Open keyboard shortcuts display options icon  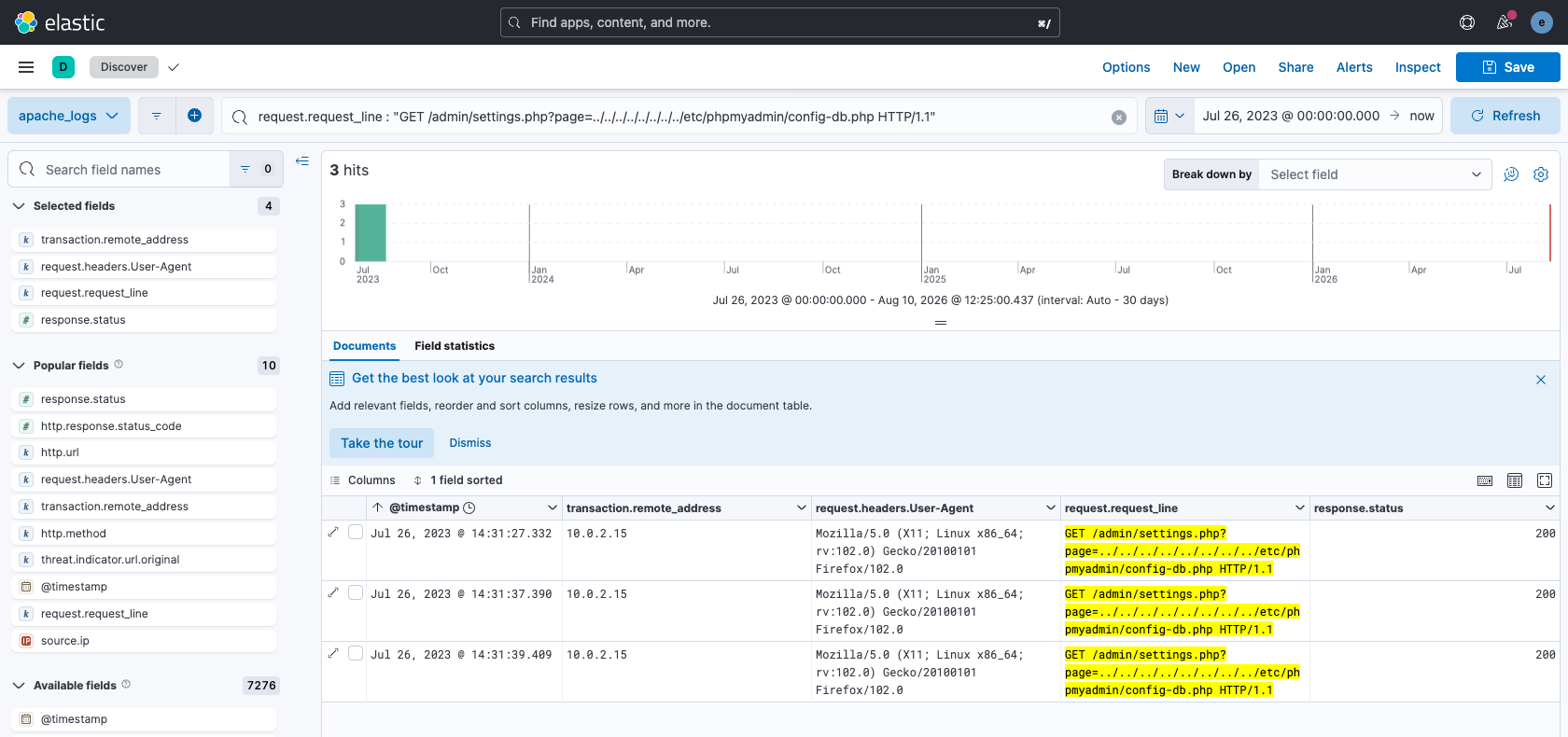click(1485, 480)
